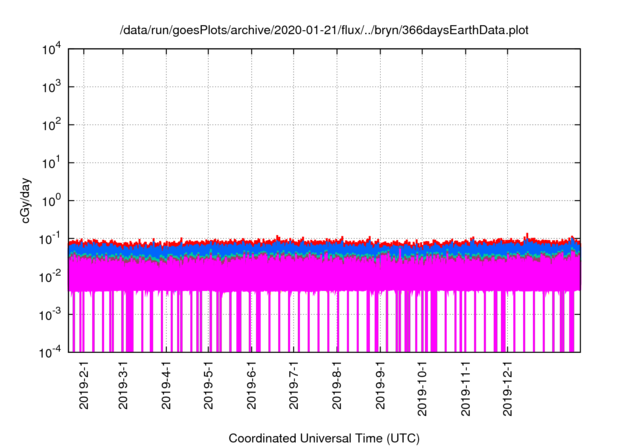Click the red peak in mid-December data
Viewport: 640px width, 448px height.
click(527, 235)
